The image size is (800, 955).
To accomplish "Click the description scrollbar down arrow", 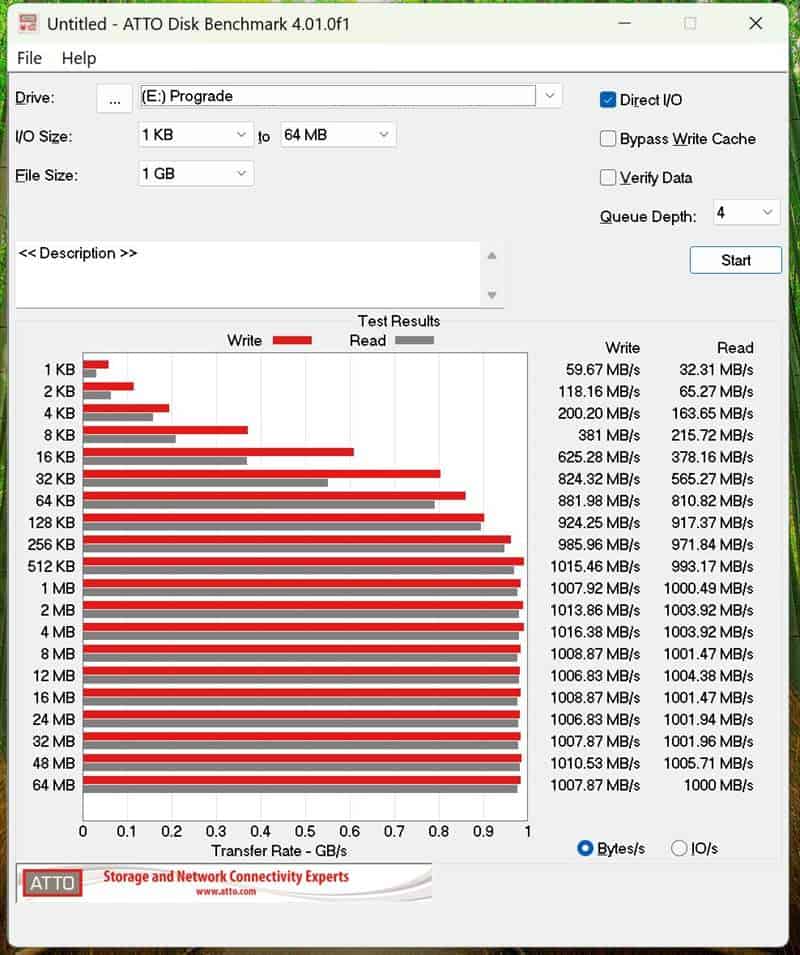I will 492,295.
